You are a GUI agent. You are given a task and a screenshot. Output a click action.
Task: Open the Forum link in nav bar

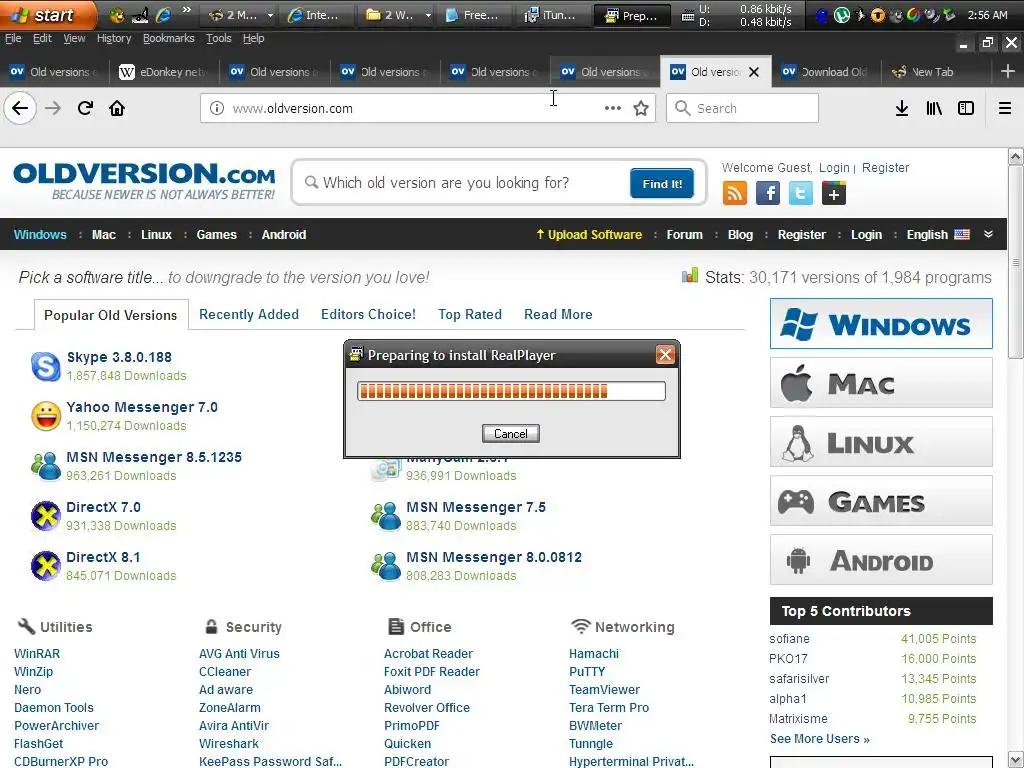pyautogui.click(x=684, y=234)
